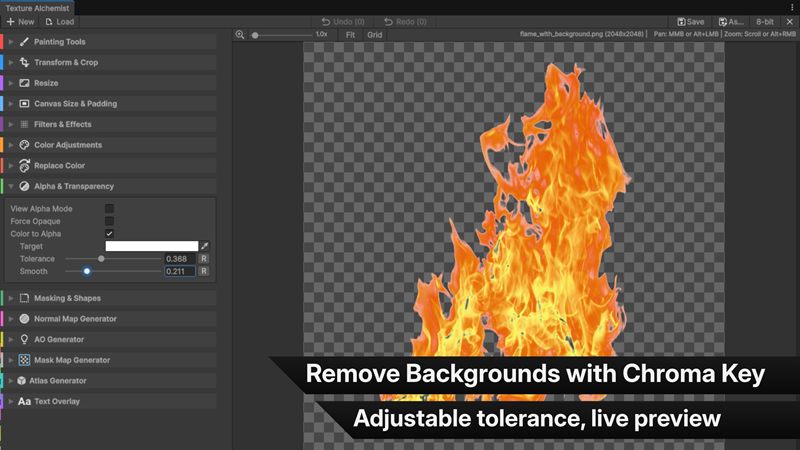
Task: Click the Replace Color icon
Action: click(24, 165)
